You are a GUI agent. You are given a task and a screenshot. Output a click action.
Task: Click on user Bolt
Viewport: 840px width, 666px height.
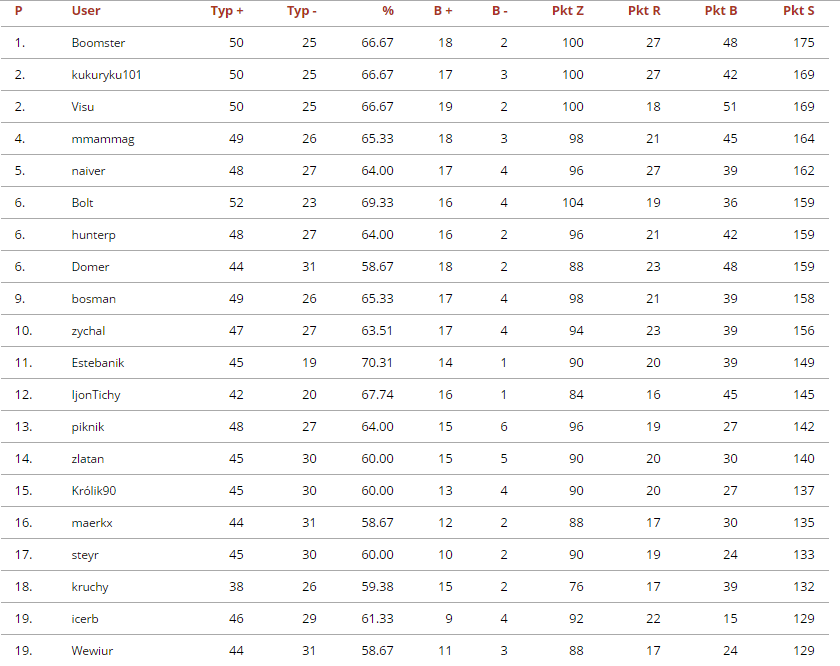[83, 203]
